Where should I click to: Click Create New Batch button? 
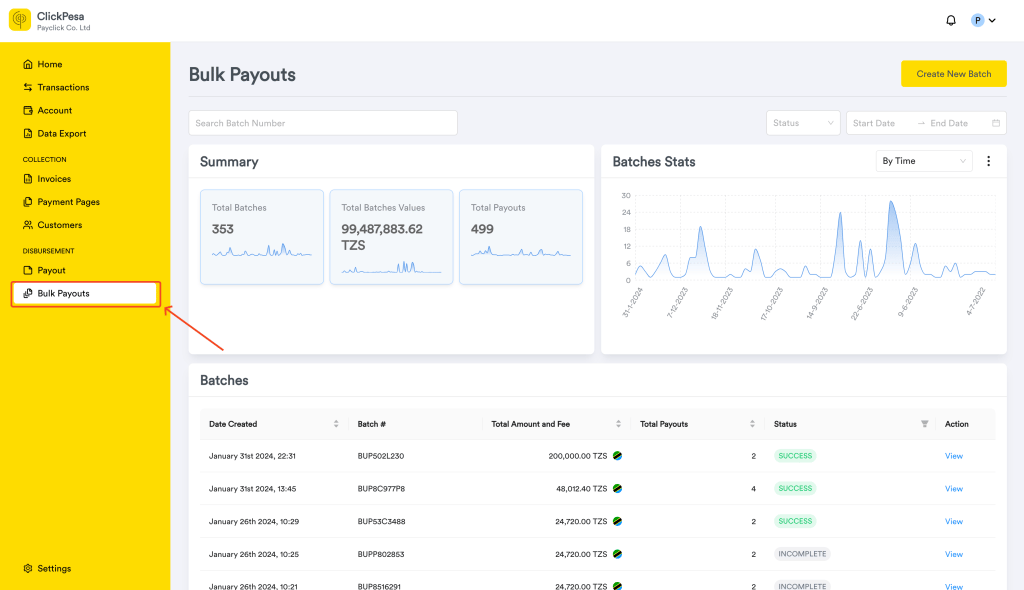pyautogui.click(x=953, y=74)
